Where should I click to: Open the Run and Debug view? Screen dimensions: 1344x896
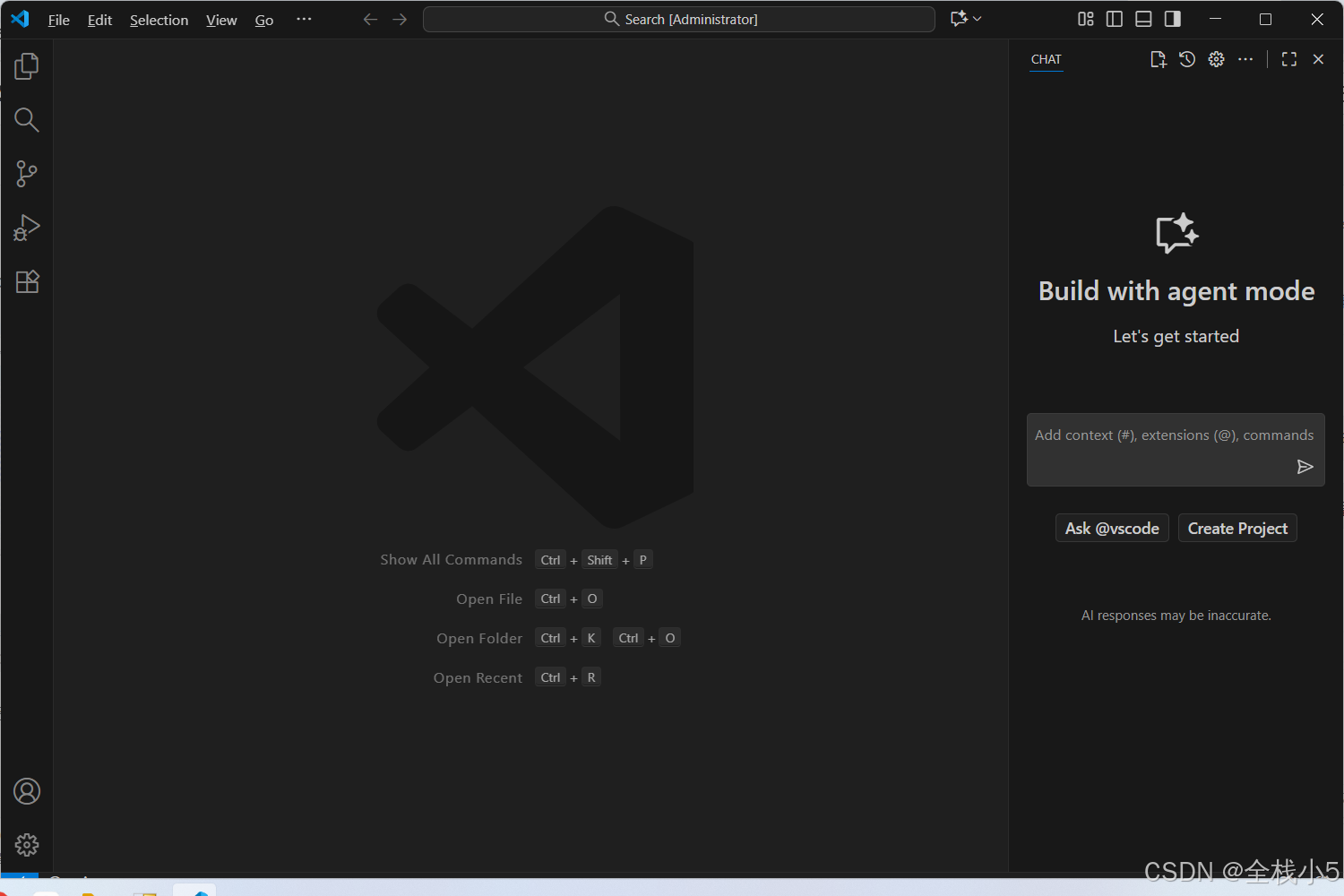pyautogui.click(x=27, y=228)
